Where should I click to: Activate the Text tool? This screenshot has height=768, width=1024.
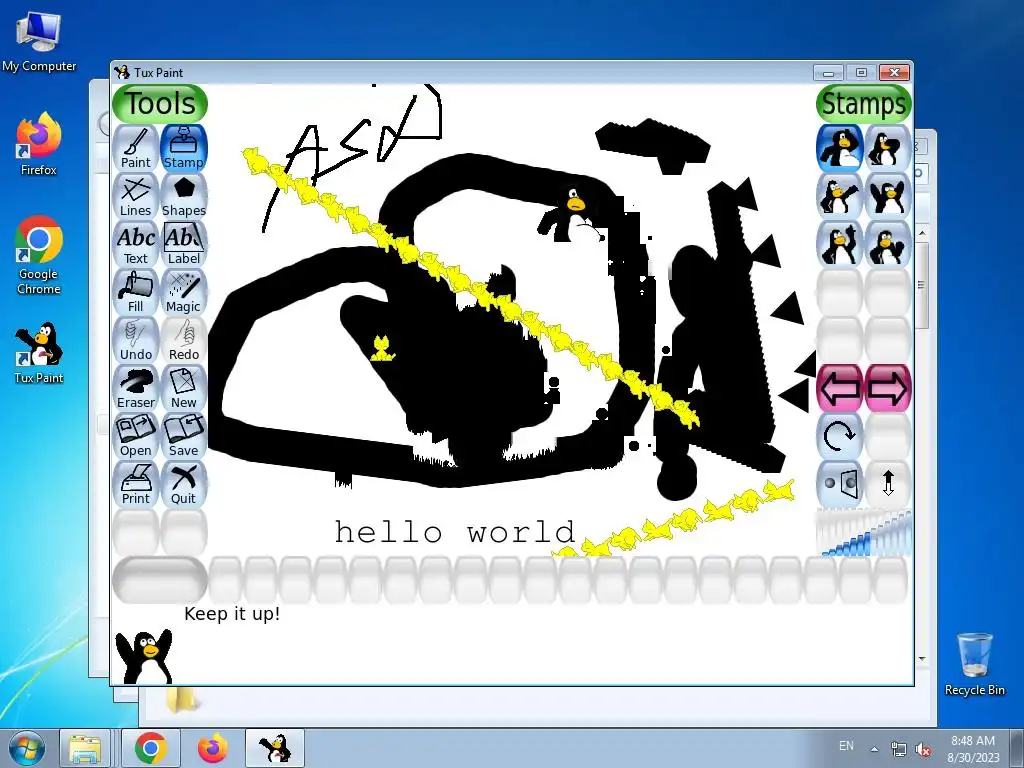pos(136,244)
